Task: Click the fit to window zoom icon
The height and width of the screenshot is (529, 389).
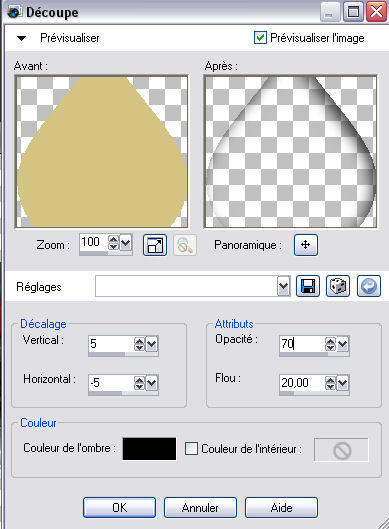Action: pos(155,245)
